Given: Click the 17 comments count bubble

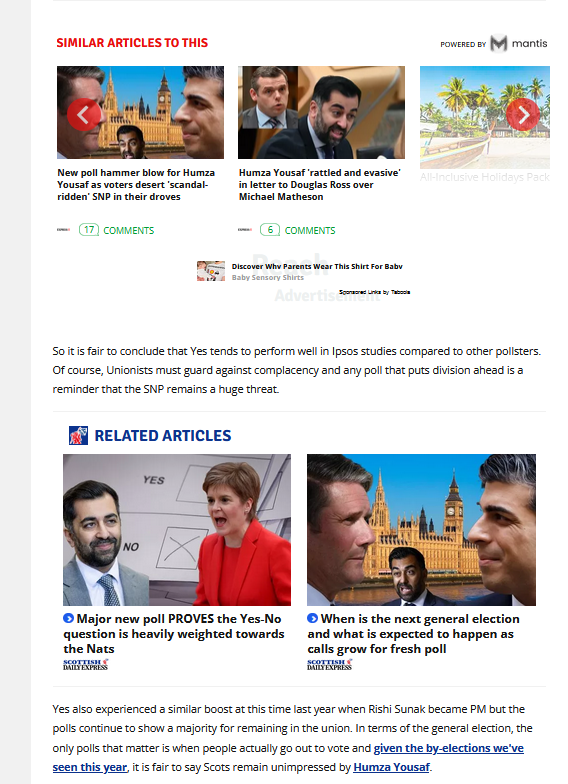Looking at the screenshot, I should [89, 230].
